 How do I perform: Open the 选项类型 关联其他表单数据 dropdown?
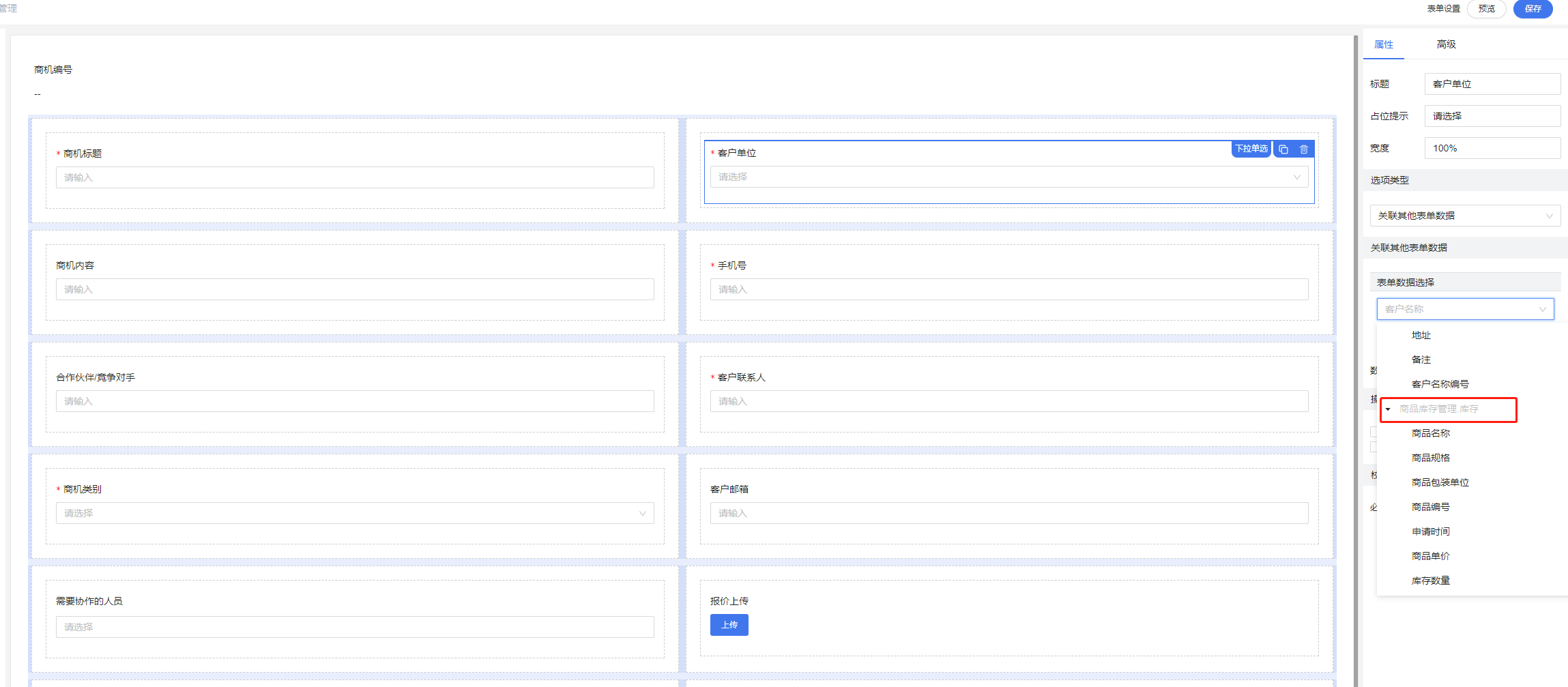pyautogui.click(x=1465, y=216)
